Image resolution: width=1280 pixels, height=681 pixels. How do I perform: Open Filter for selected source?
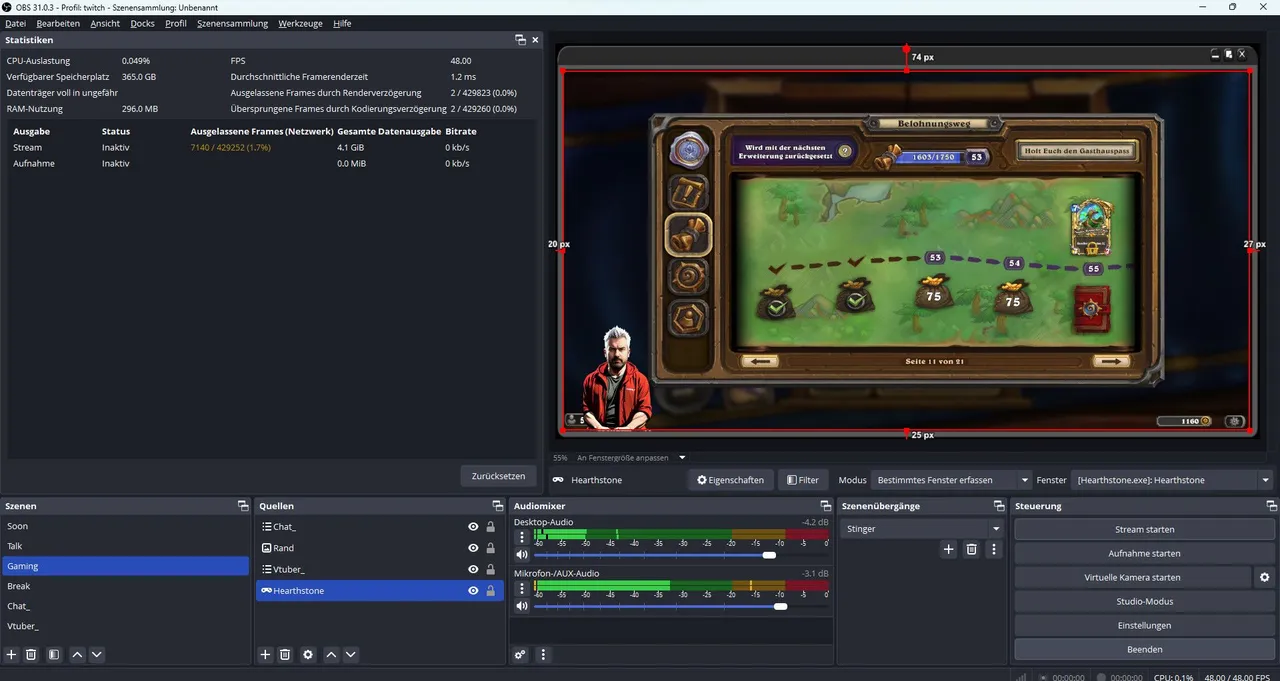pyautogui.click(x=803, y=480)
